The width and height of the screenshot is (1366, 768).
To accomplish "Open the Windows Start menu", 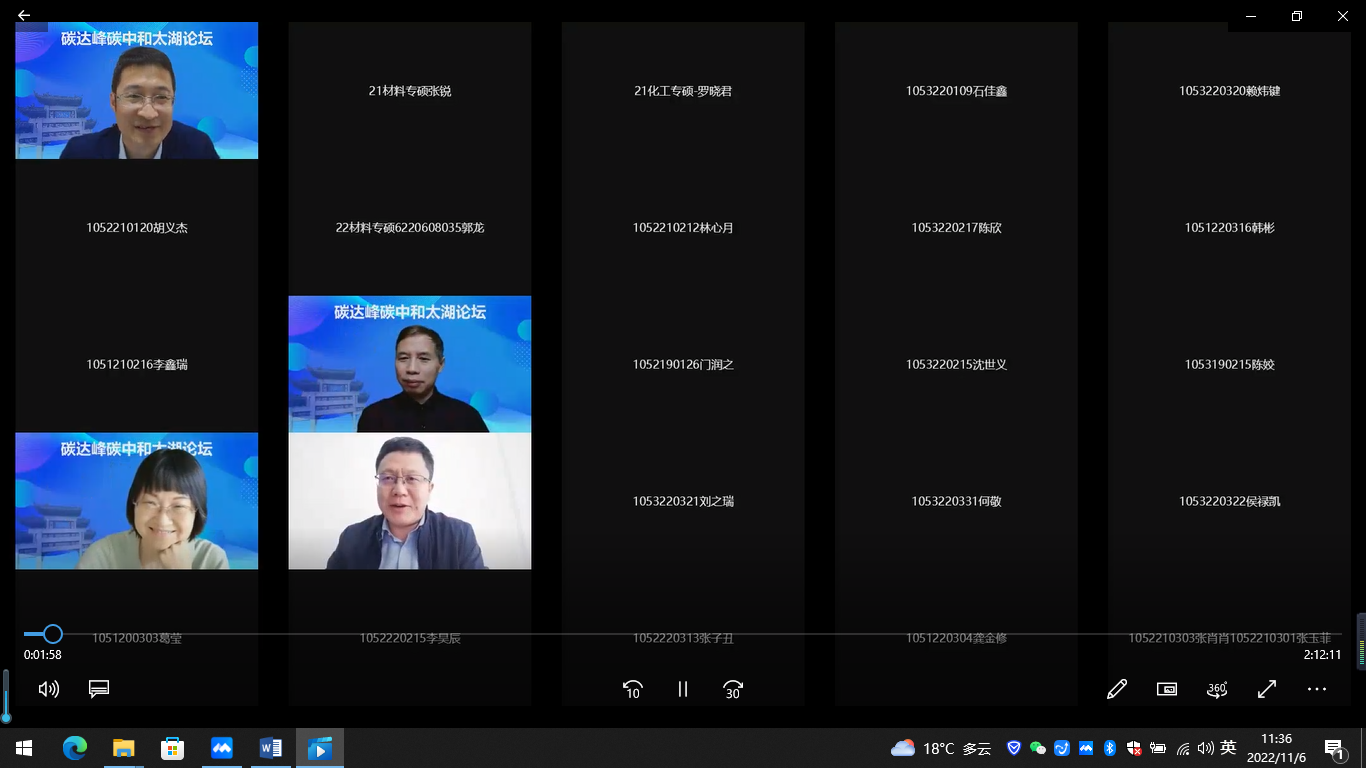I will [24, 748].
